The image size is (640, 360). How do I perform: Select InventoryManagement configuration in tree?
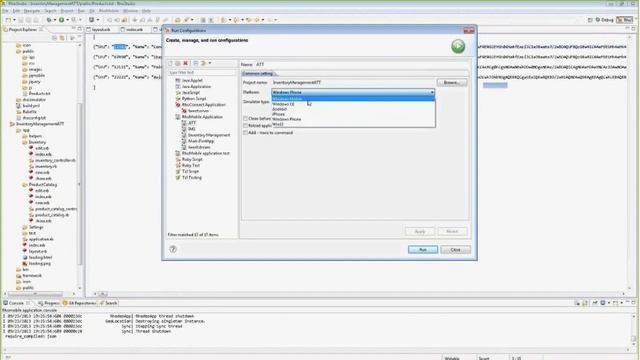click(x=209, y=135)
